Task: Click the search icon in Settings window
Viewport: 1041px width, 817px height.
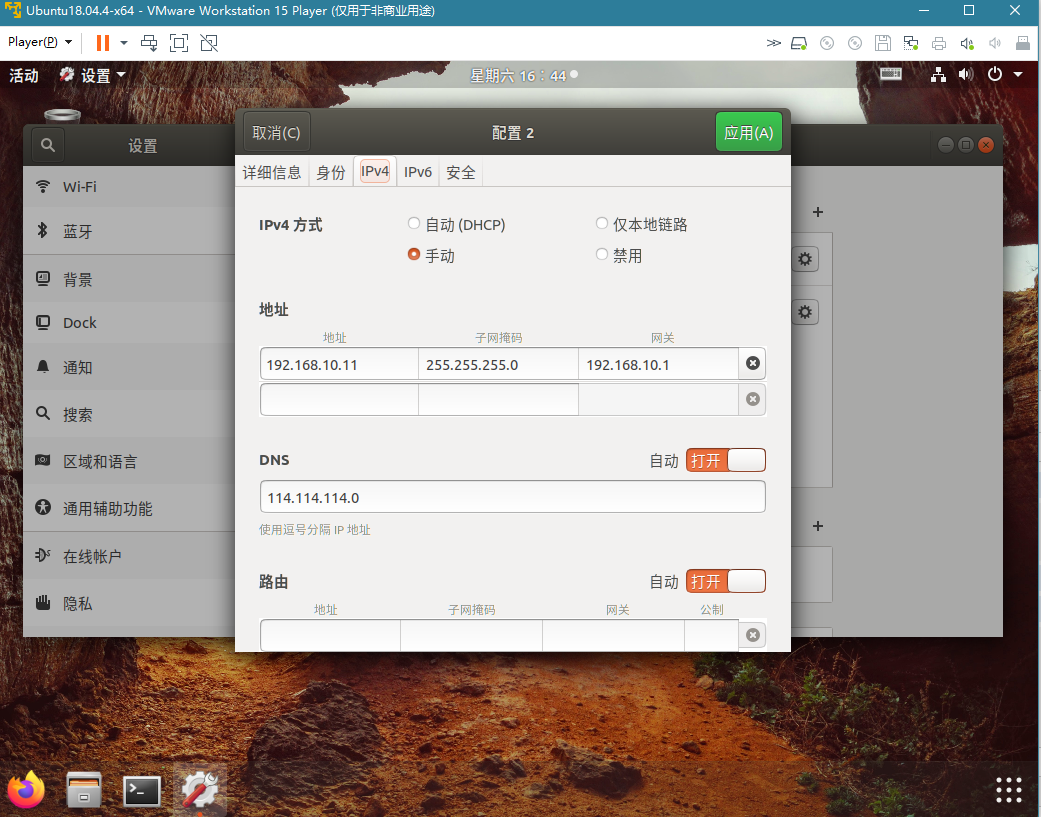Action: (x=47, y=145)
